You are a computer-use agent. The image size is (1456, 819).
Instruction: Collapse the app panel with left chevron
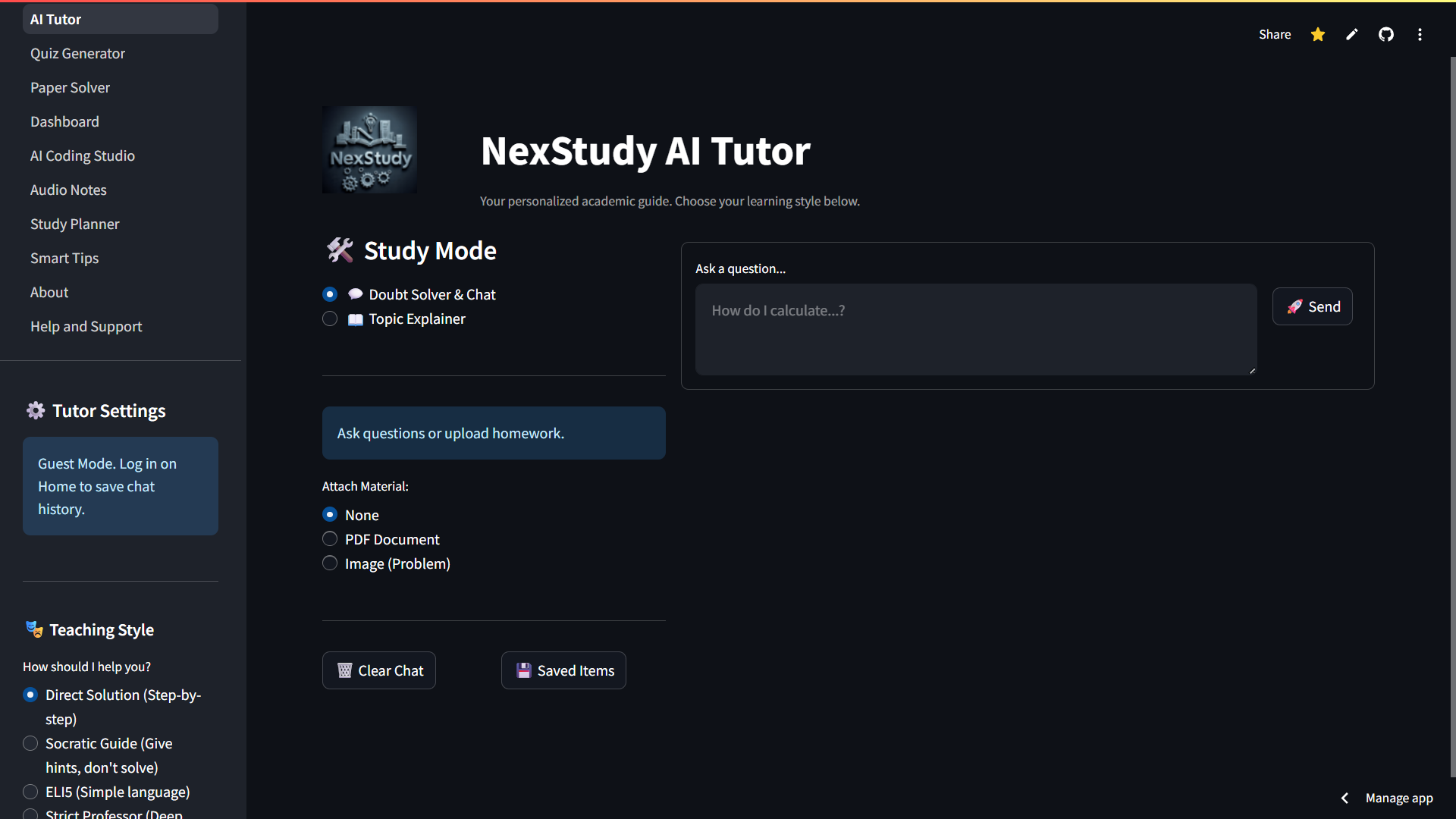pos(1345,798)
